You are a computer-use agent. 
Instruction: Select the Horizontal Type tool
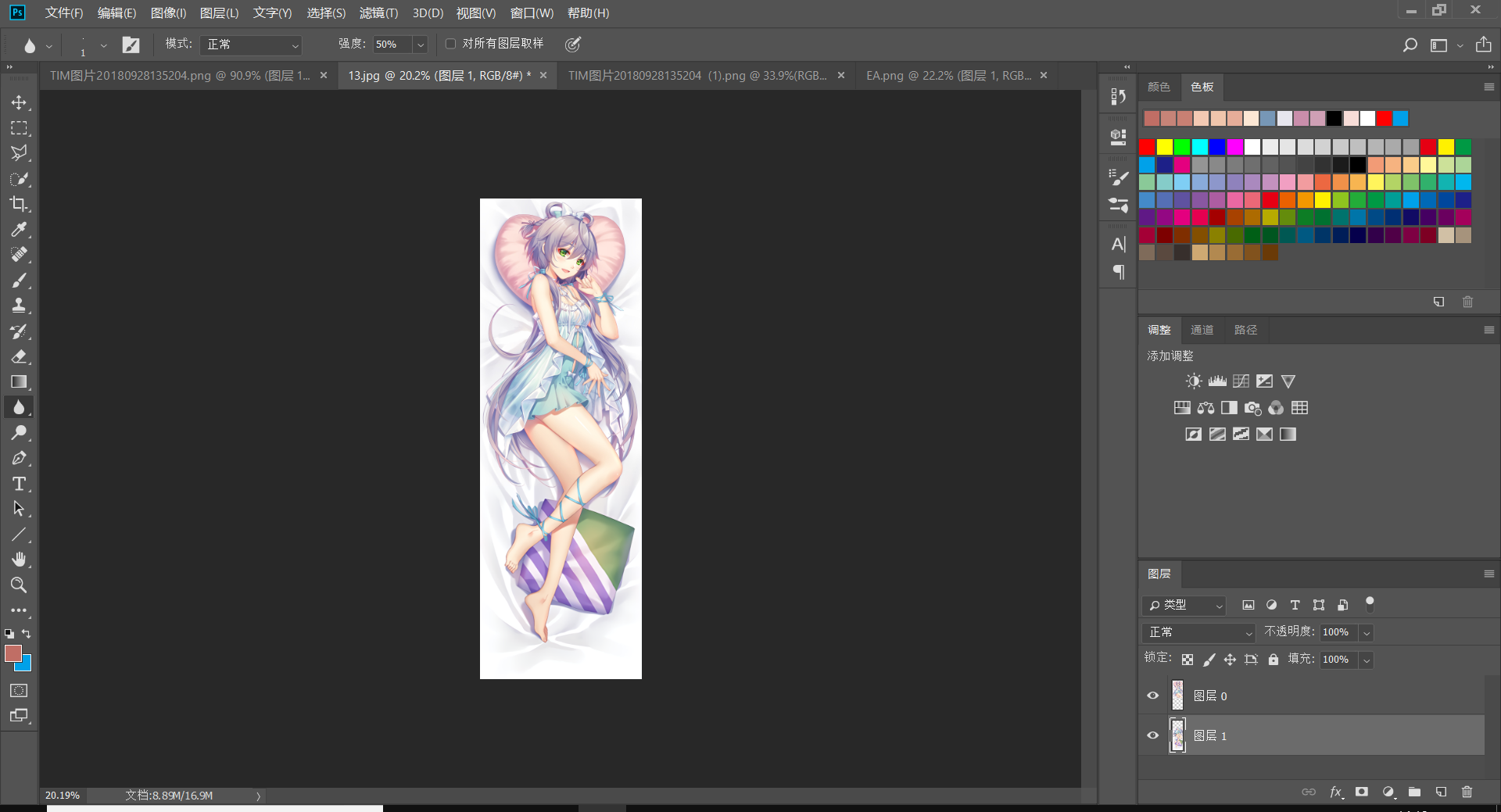point(19,484)
